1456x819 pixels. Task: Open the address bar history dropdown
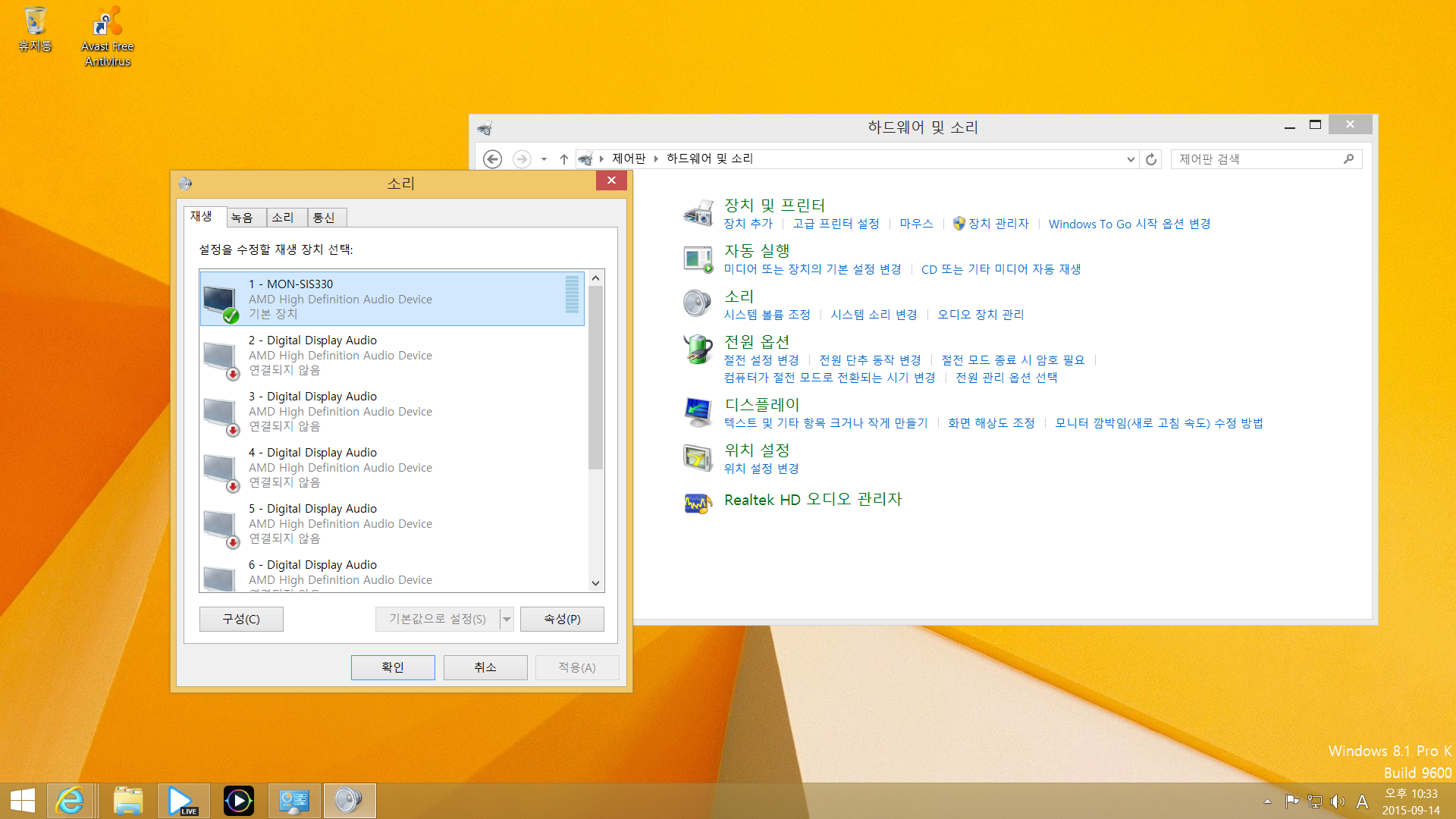click(x=1130, y=159)
